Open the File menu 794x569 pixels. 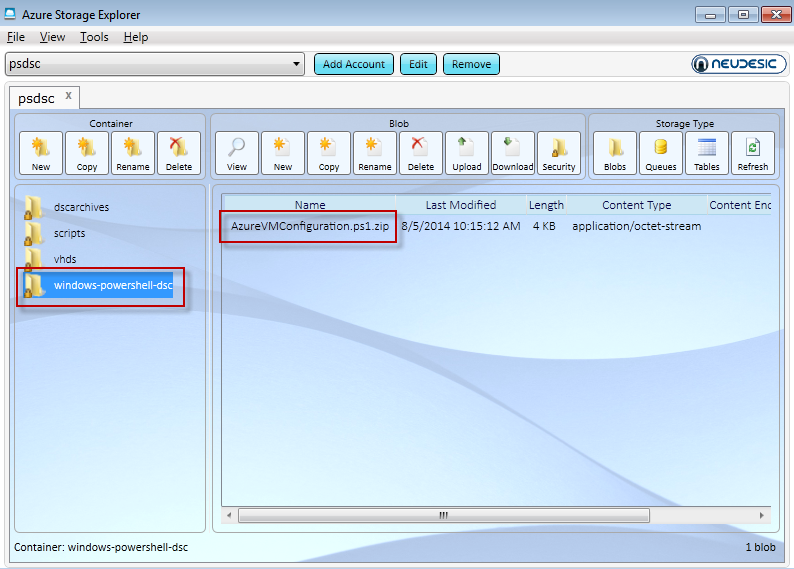[x=16, y=37]
